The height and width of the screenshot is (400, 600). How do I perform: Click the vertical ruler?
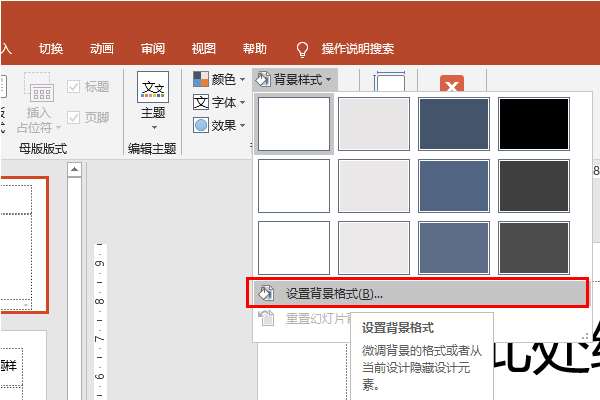(x=99, y=320)
